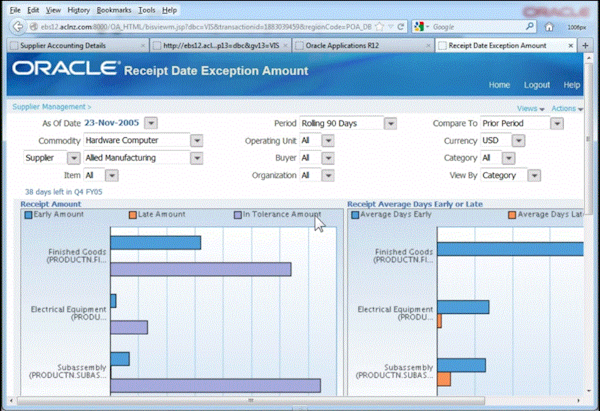This screenshot has width=600, height=411.
Task: Open the Currency dropdown arrow
Action: 518,140
